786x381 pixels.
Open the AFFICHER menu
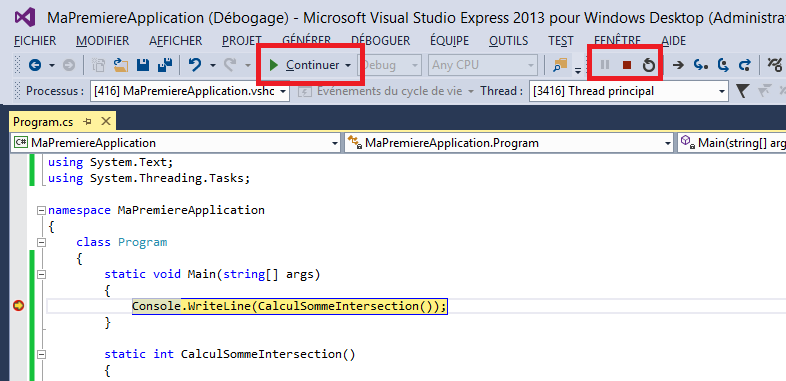click(x=175, y=41)
